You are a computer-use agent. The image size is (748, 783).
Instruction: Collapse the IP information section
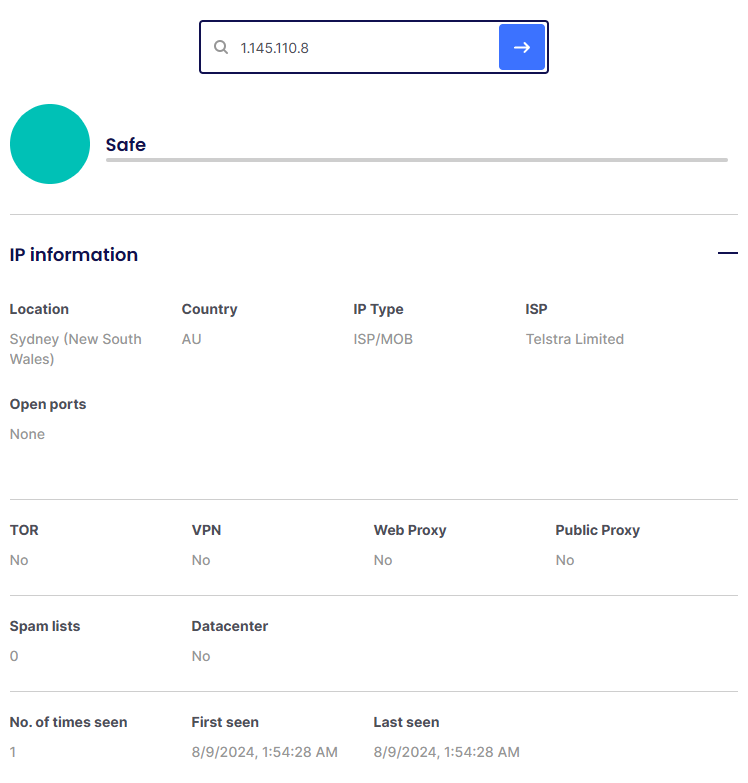pyautogui.click(x=727, y=254)
